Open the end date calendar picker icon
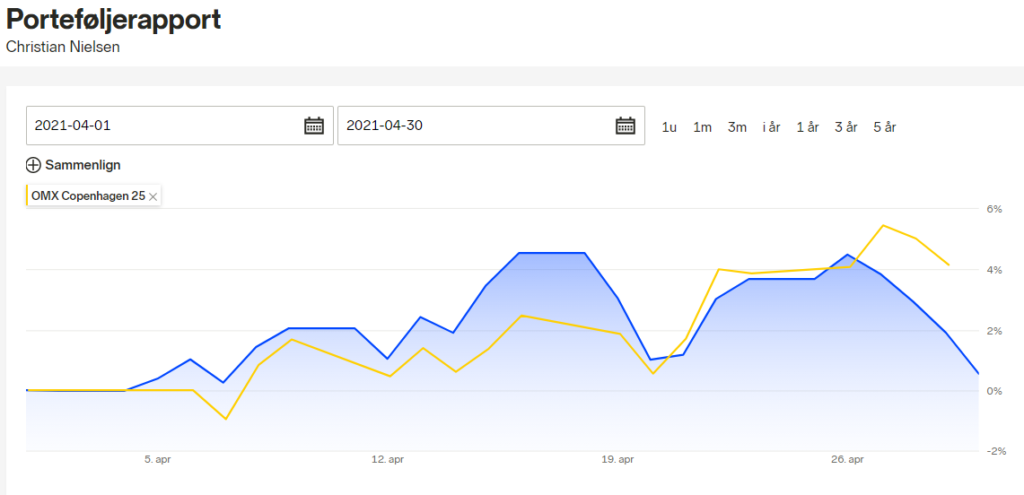Image resolution: width=1024 pixels, height=495 pixels. pyautogui.click(x=626, y=125)
